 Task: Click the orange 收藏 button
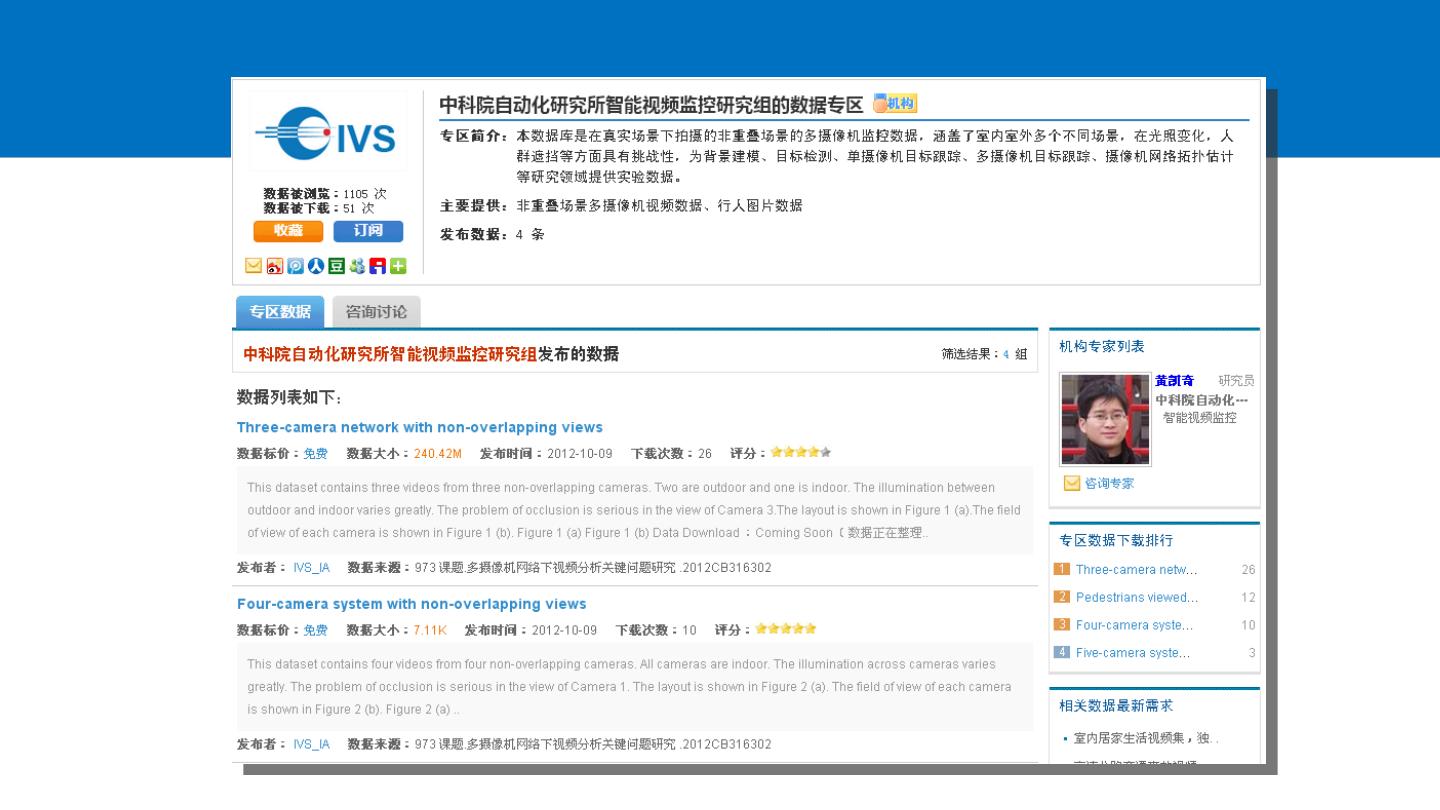[288, 231]
